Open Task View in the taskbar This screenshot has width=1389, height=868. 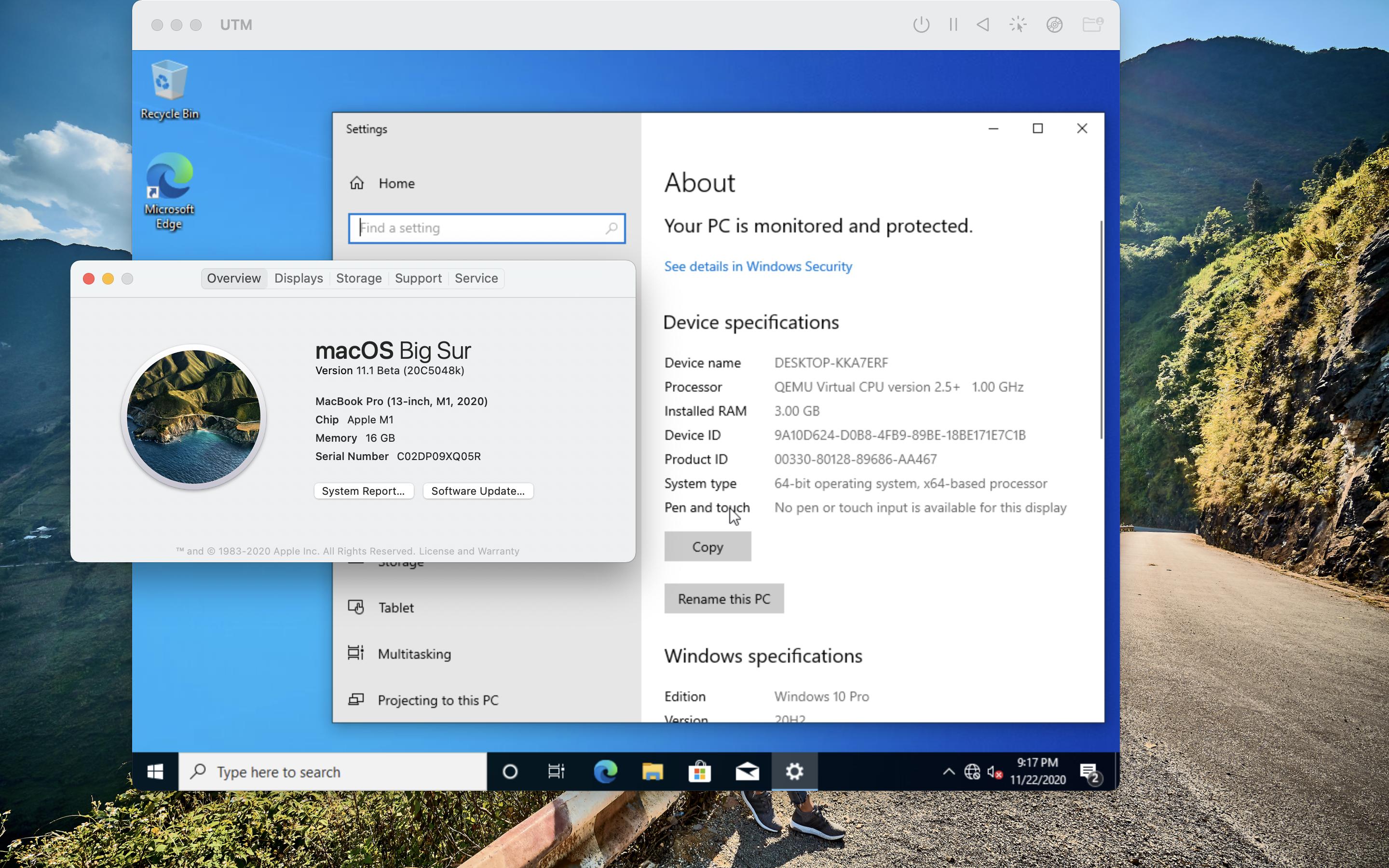[x=556, y=772]
